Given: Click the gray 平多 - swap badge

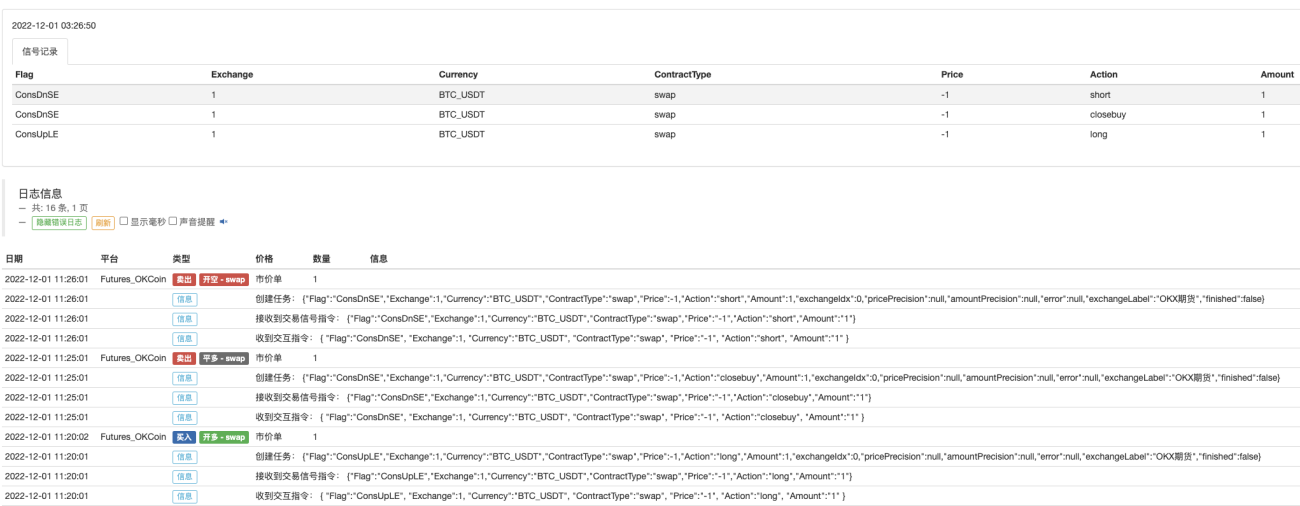Looking at the screenshot, I should click(x=223, y=358).
